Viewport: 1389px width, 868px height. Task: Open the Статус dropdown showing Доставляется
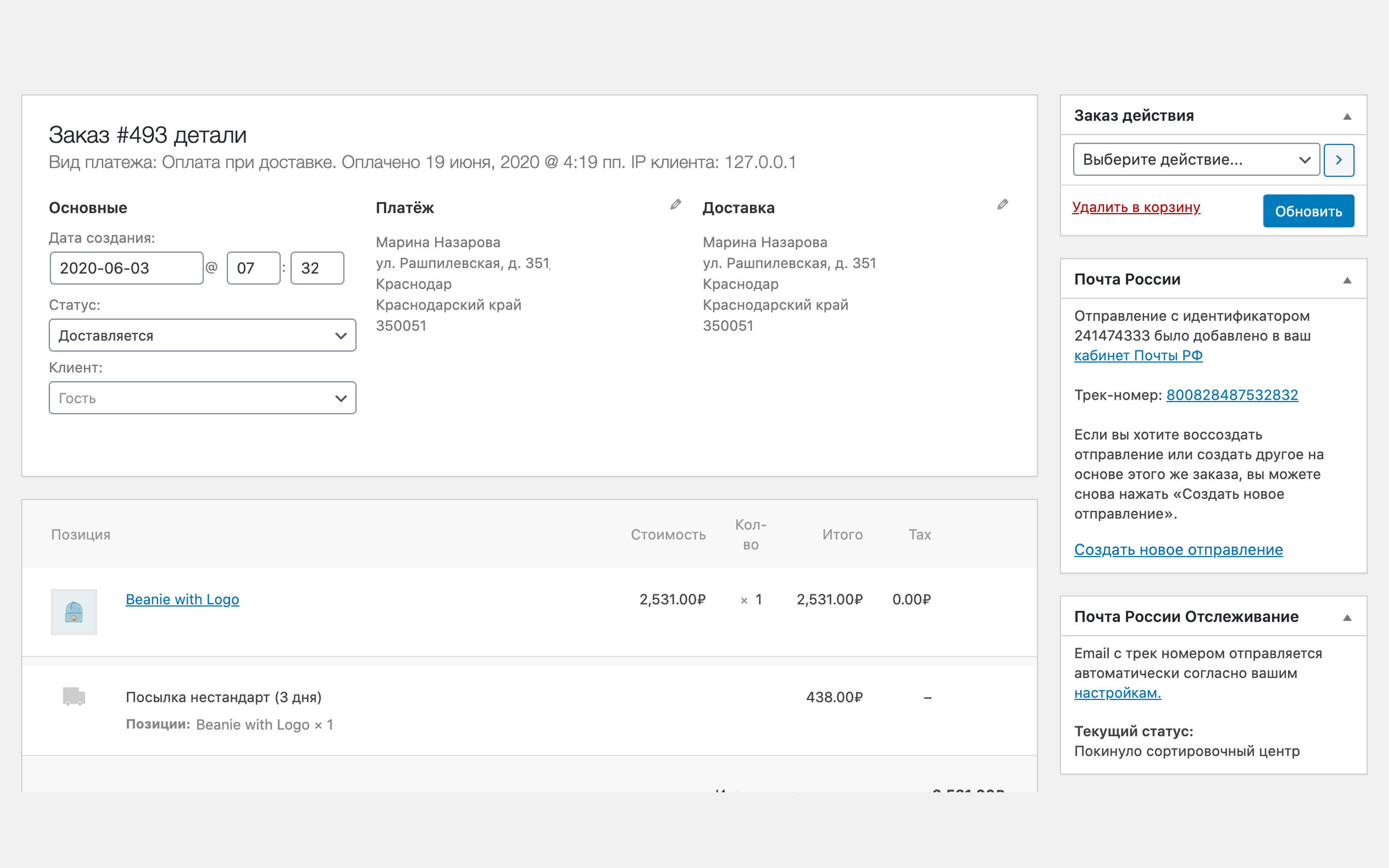tap(202, 335)
